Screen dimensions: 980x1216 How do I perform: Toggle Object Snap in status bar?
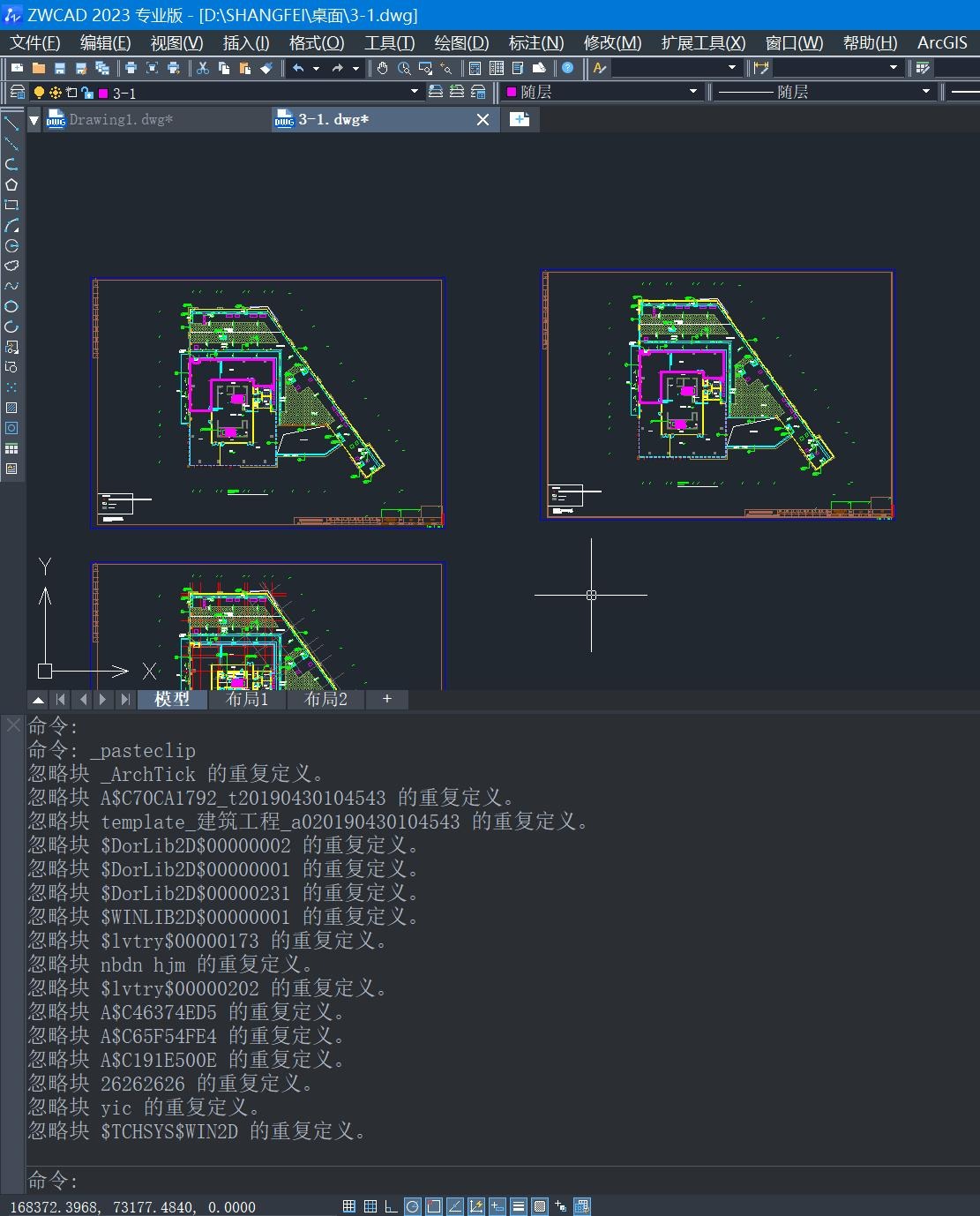coord(434,1206)
